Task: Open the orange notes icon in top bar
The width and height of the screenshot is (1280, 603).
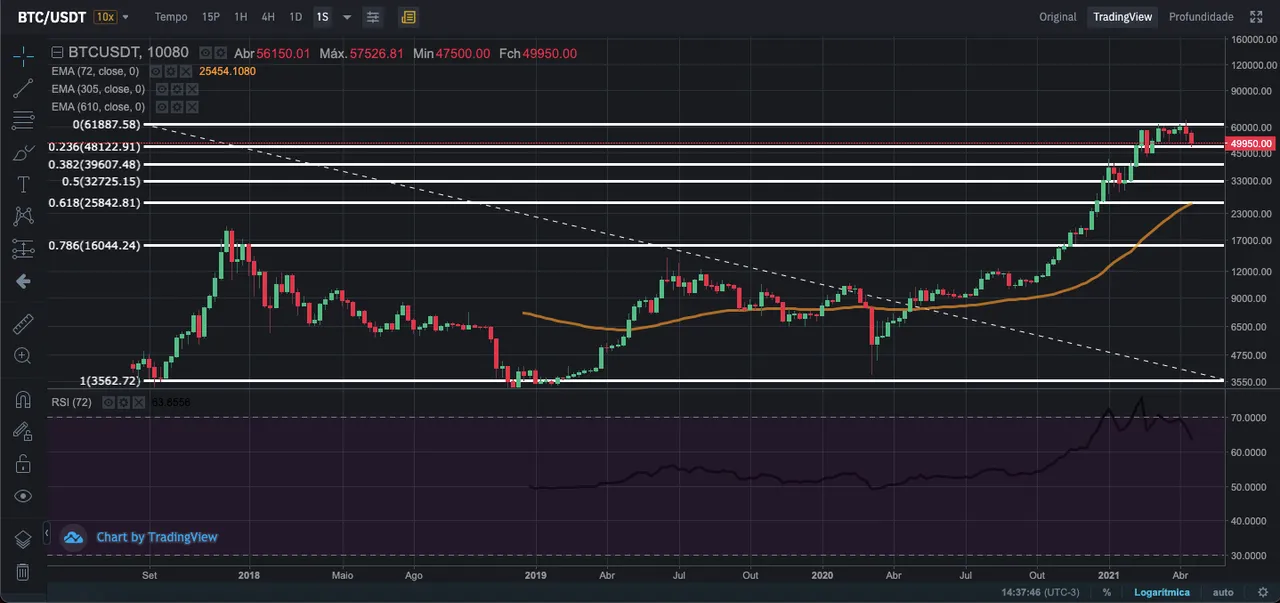Action: (407, 17)
